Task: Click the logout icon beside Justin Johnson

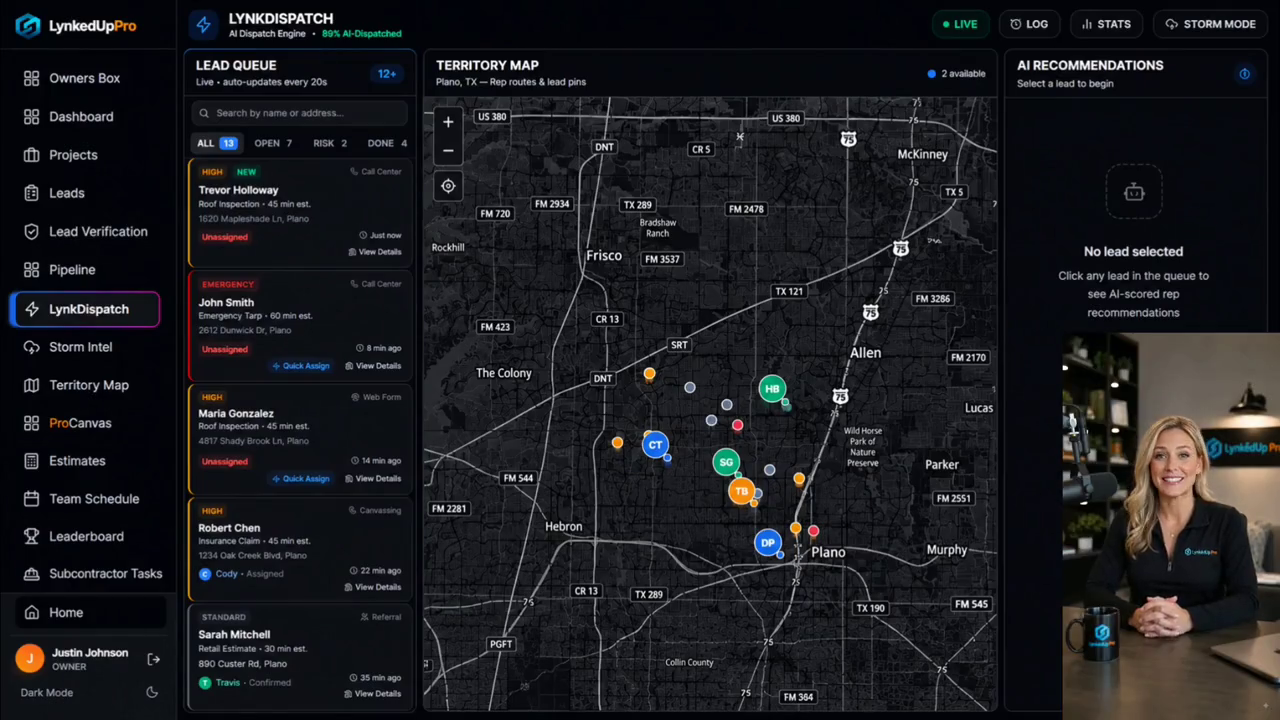Action: (154, 659)
